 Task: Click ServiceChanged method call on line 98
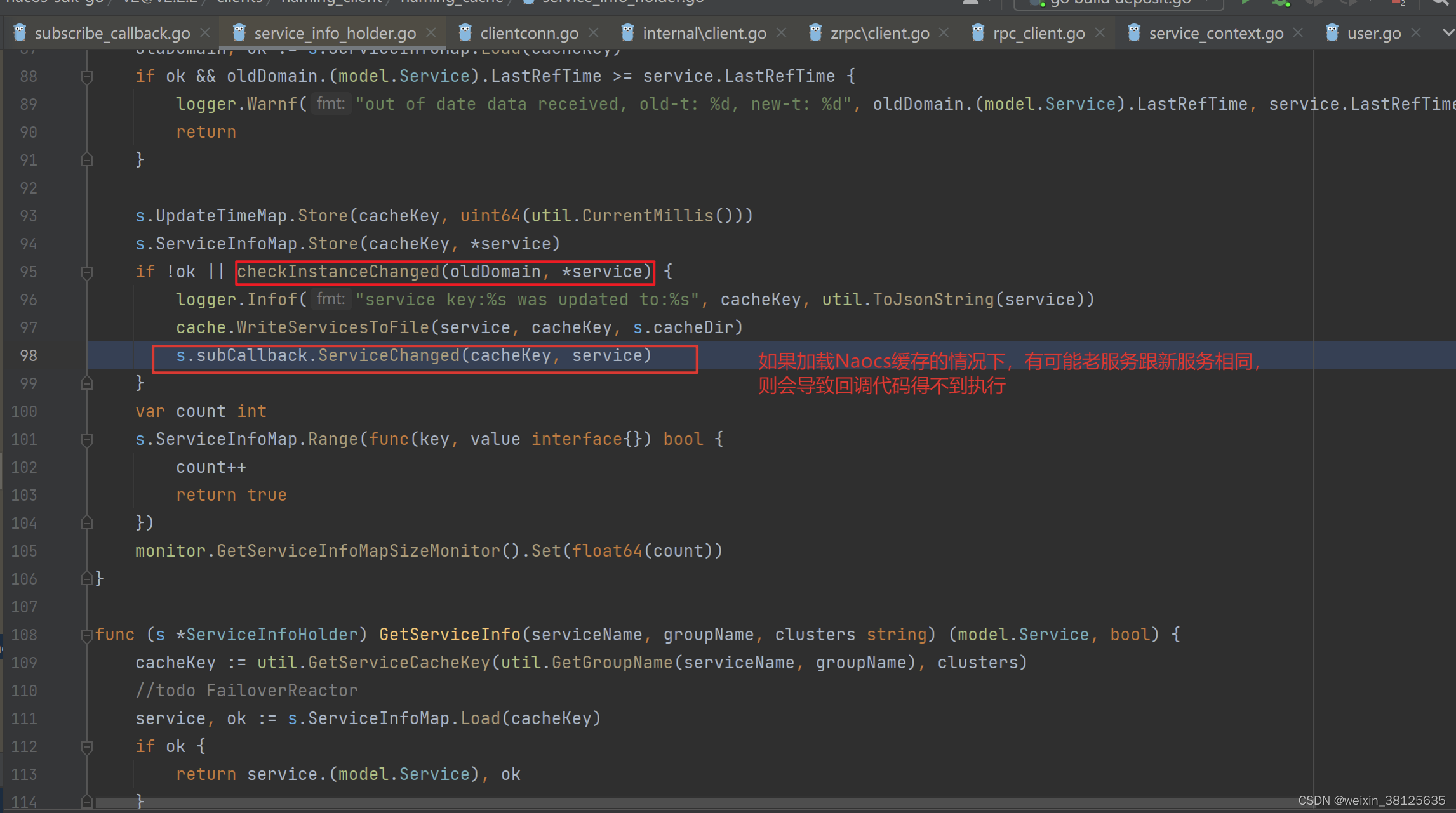tap(389, 355)
